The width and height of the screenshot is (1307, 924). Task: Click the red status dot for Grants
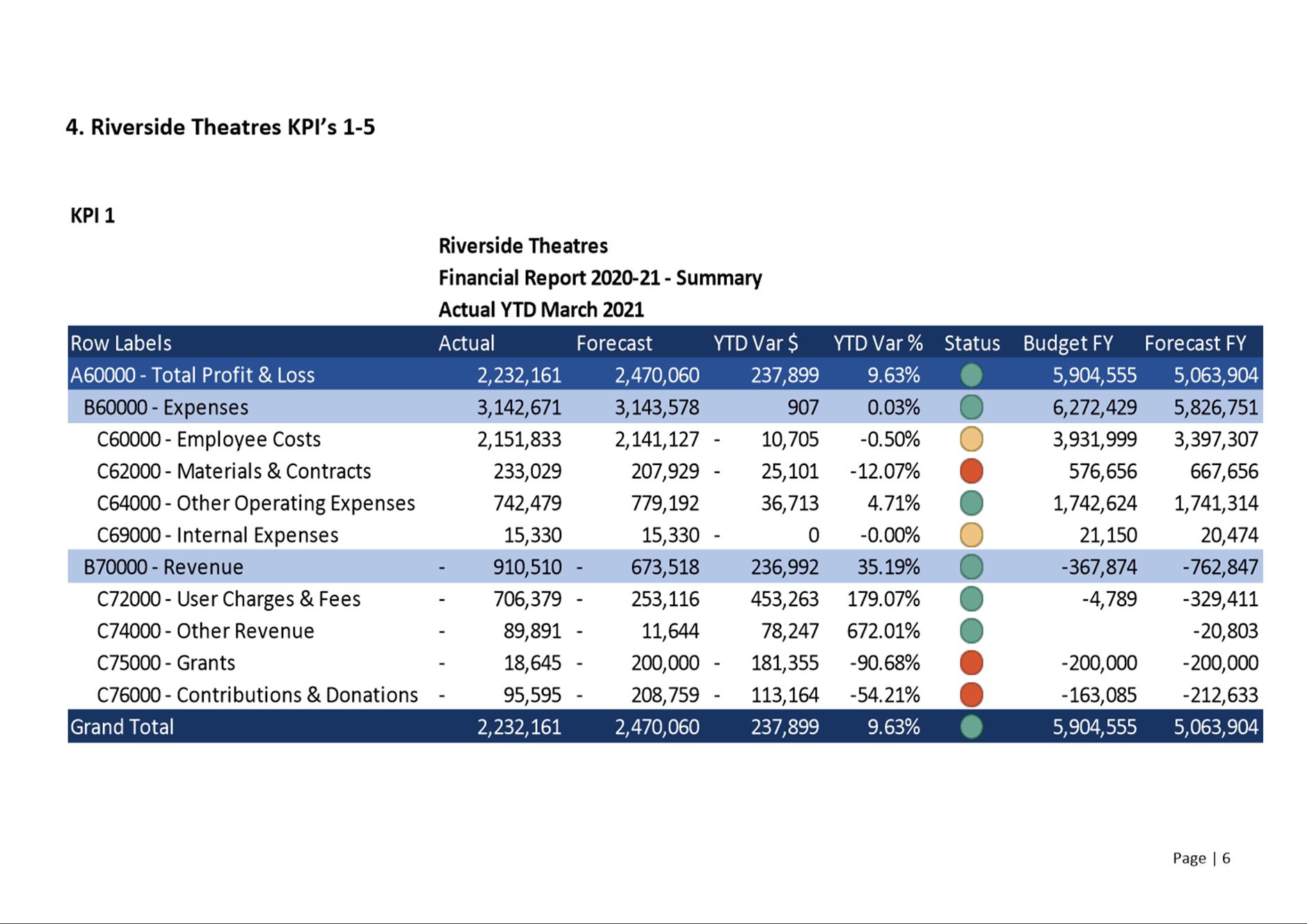(971, 663)
